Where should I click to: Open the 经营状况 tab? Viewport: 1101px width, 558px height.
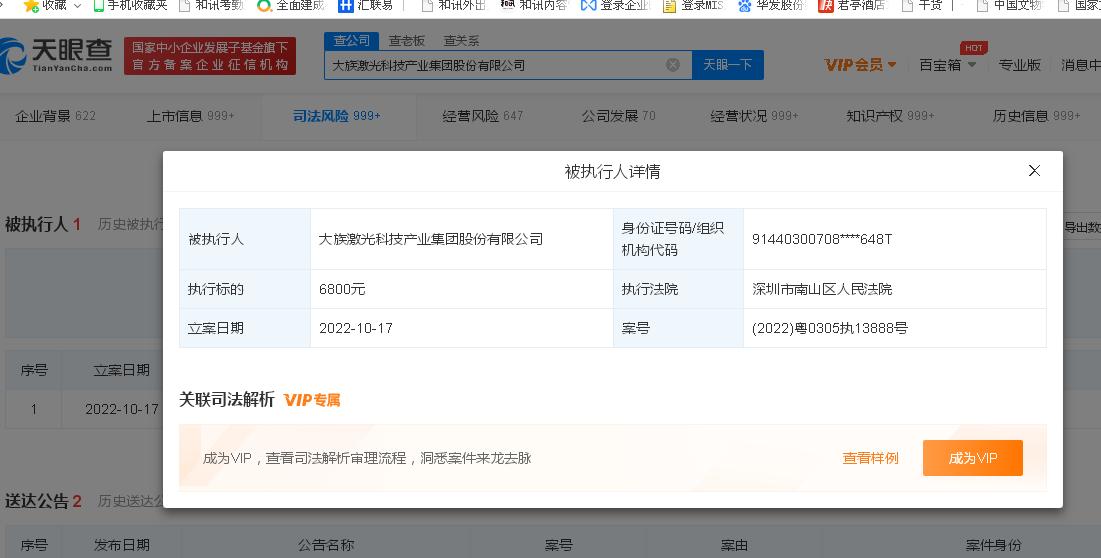point(754,116)
